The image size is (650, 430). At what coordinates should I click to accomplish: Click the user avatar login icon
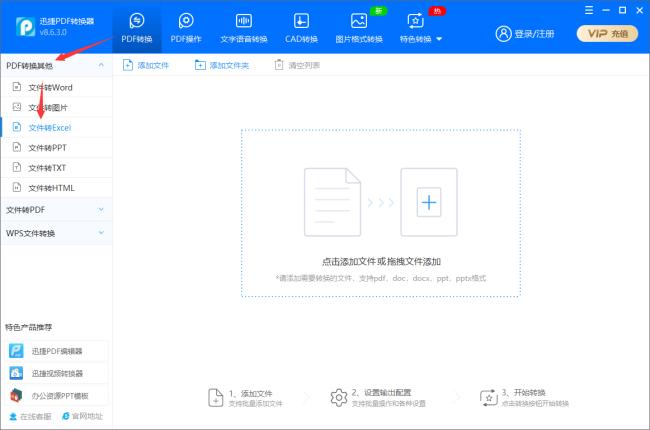[x=503, y=34]
